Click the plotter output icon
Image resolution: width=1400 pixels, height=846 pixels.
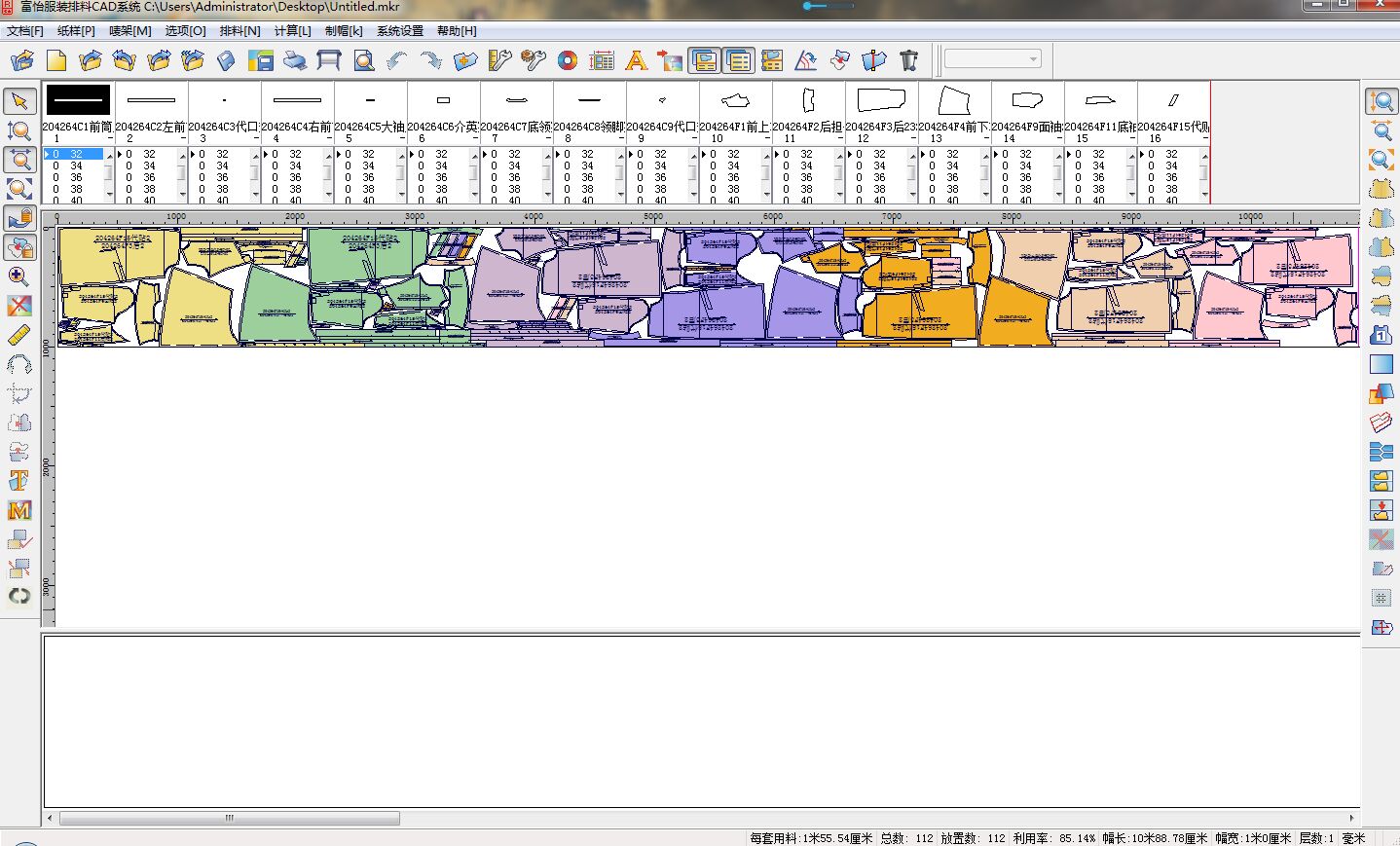329,61
